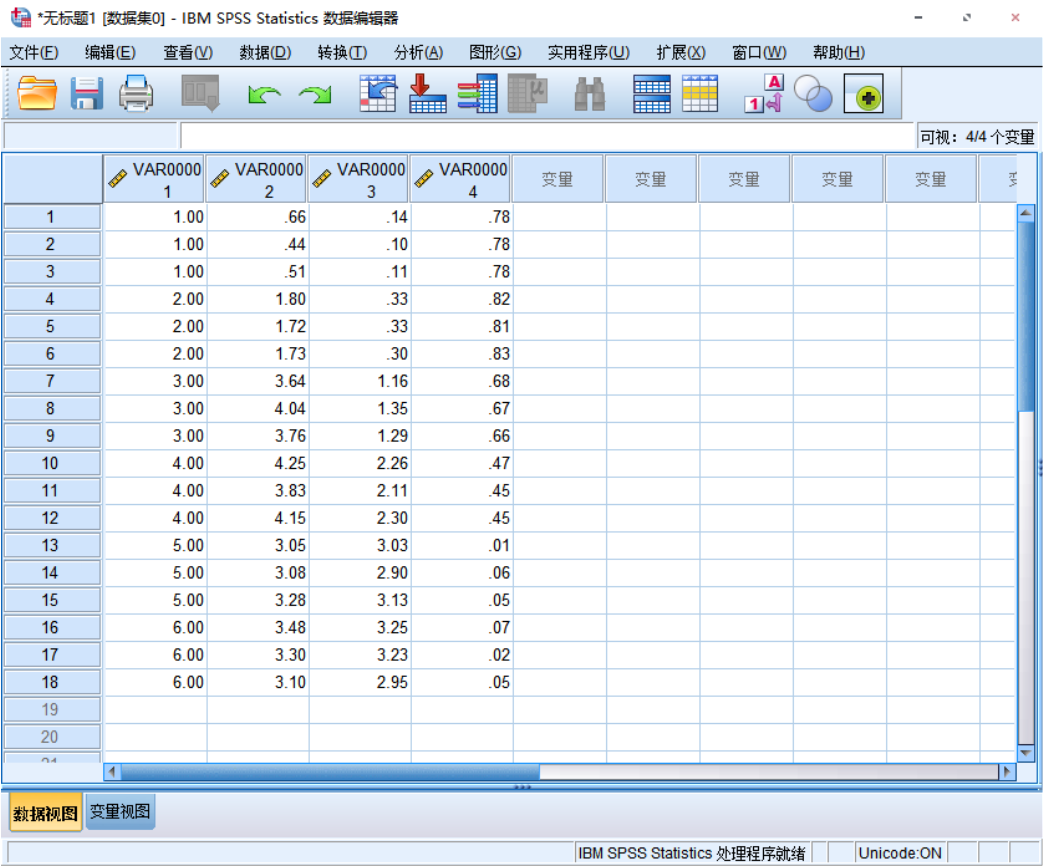This screenshot has width=1043, height=866.
Task: Open the recall recent dialogs icon
Action: [200, 93]
